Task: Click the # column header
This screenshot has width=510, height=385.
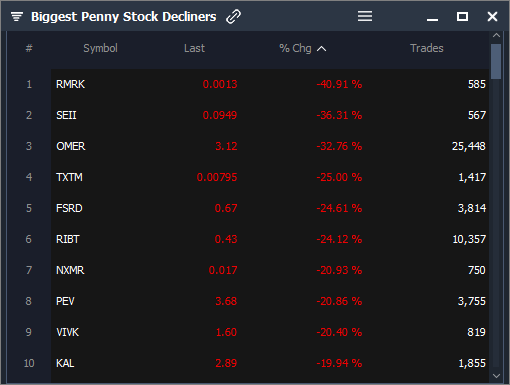Action: click(29, 48)
